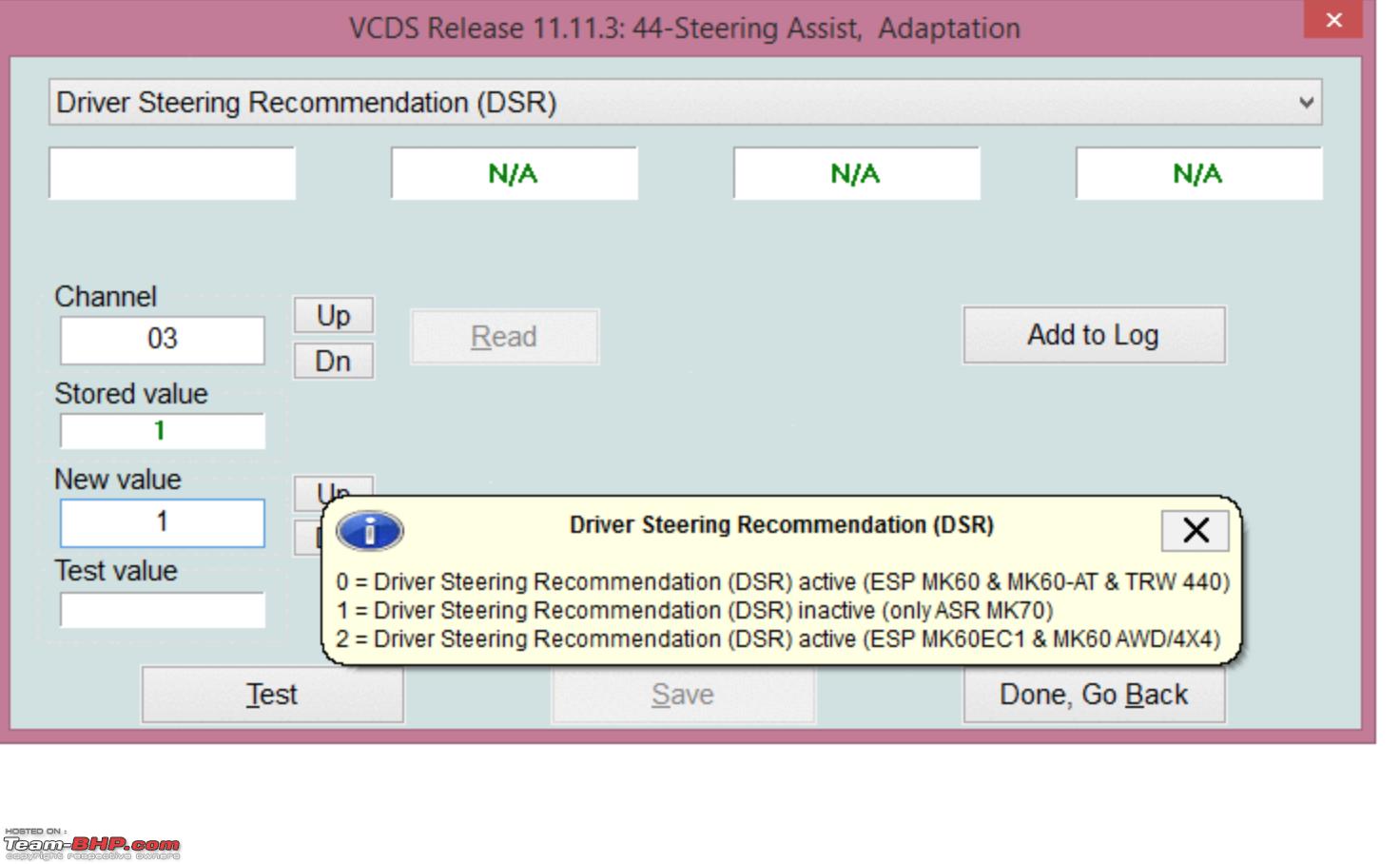Click the '1 = ... inactive (only ASR MK70)' line
The width and height of the screenshot is (1400, 864).
click(x=694, y=610)
